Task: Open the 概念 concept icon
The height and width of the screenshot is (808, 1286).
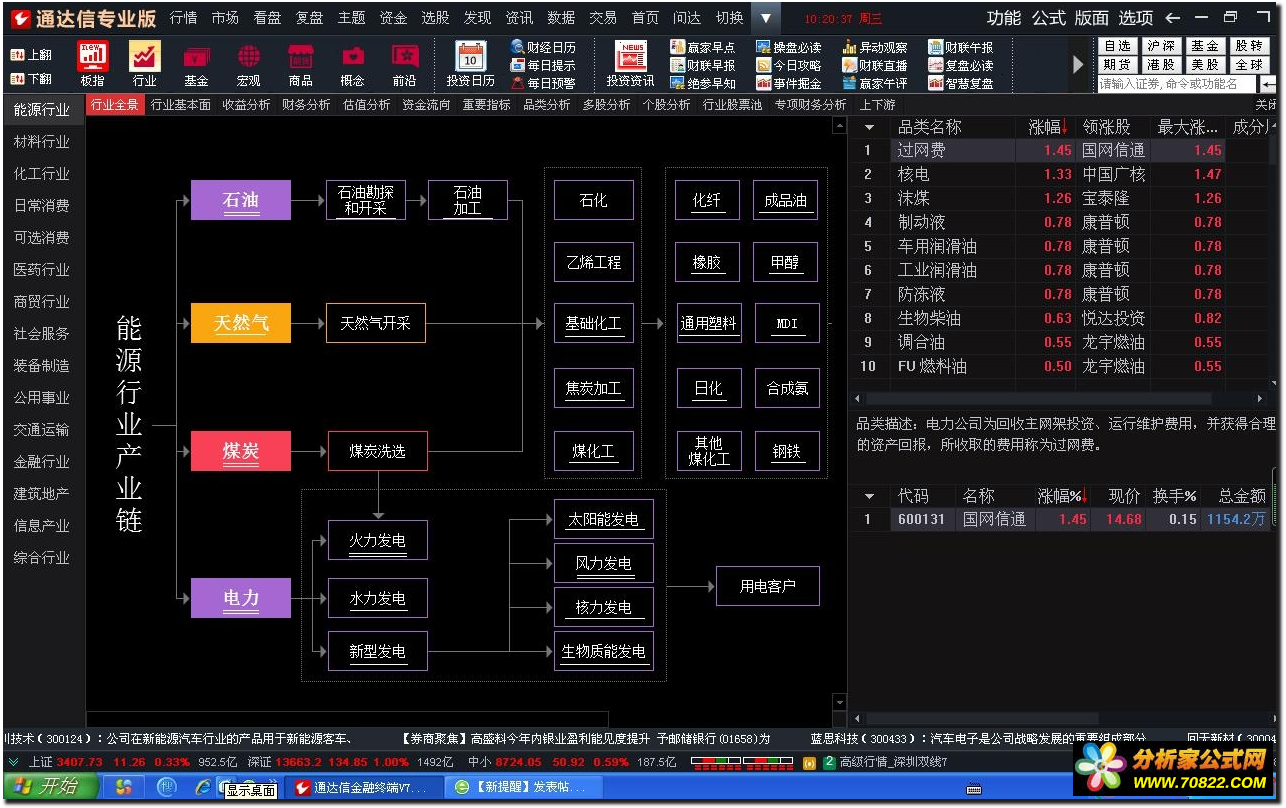Action: 352,63
